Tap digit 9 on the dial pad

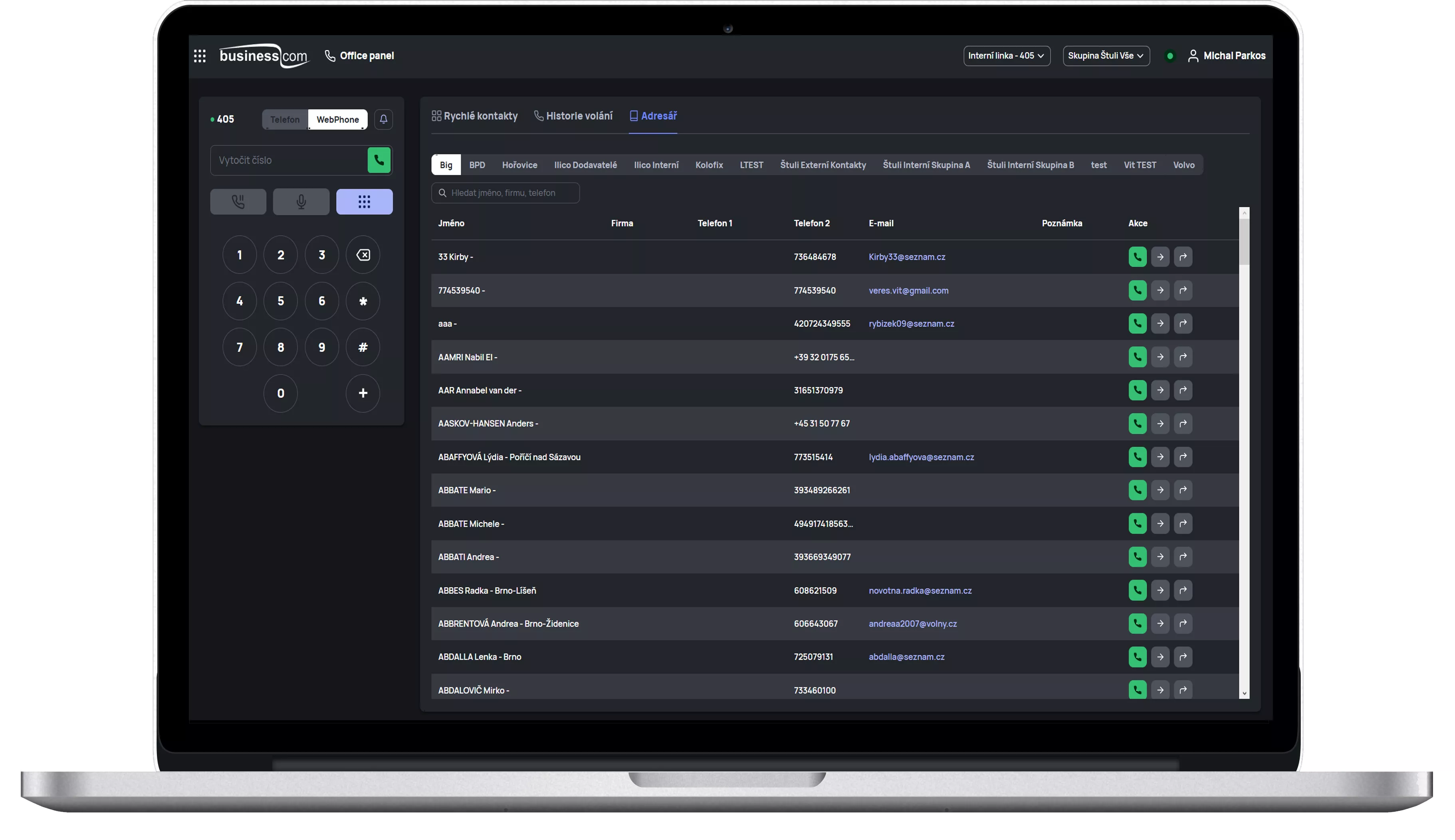(x=322, y=347)
